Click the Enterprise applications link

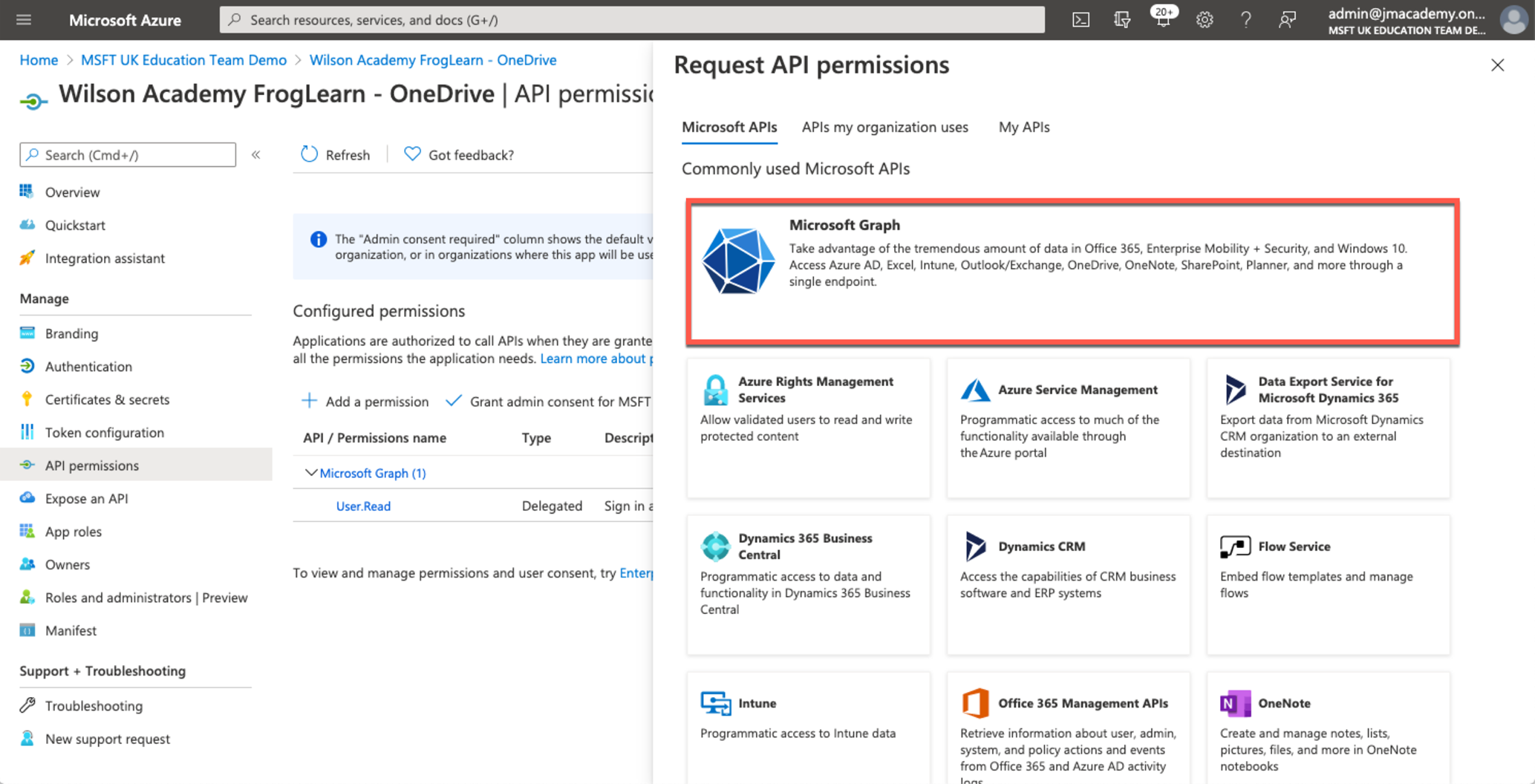coord(636,573)
